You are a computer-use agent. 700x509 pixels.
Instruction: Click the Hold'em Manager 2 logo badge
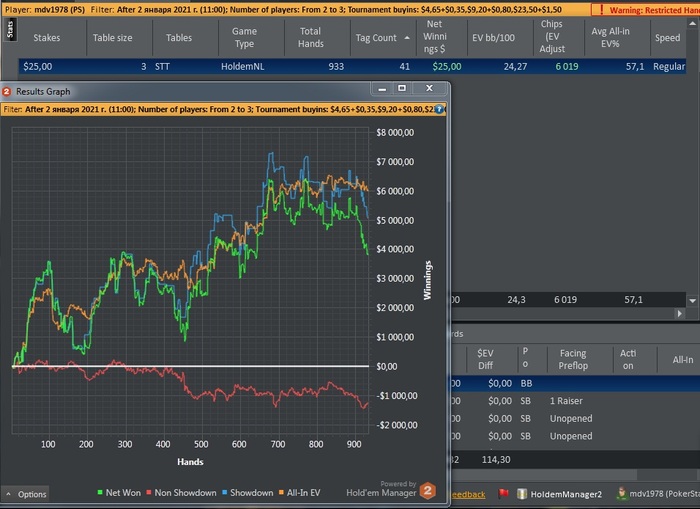[x=427, y=491]
